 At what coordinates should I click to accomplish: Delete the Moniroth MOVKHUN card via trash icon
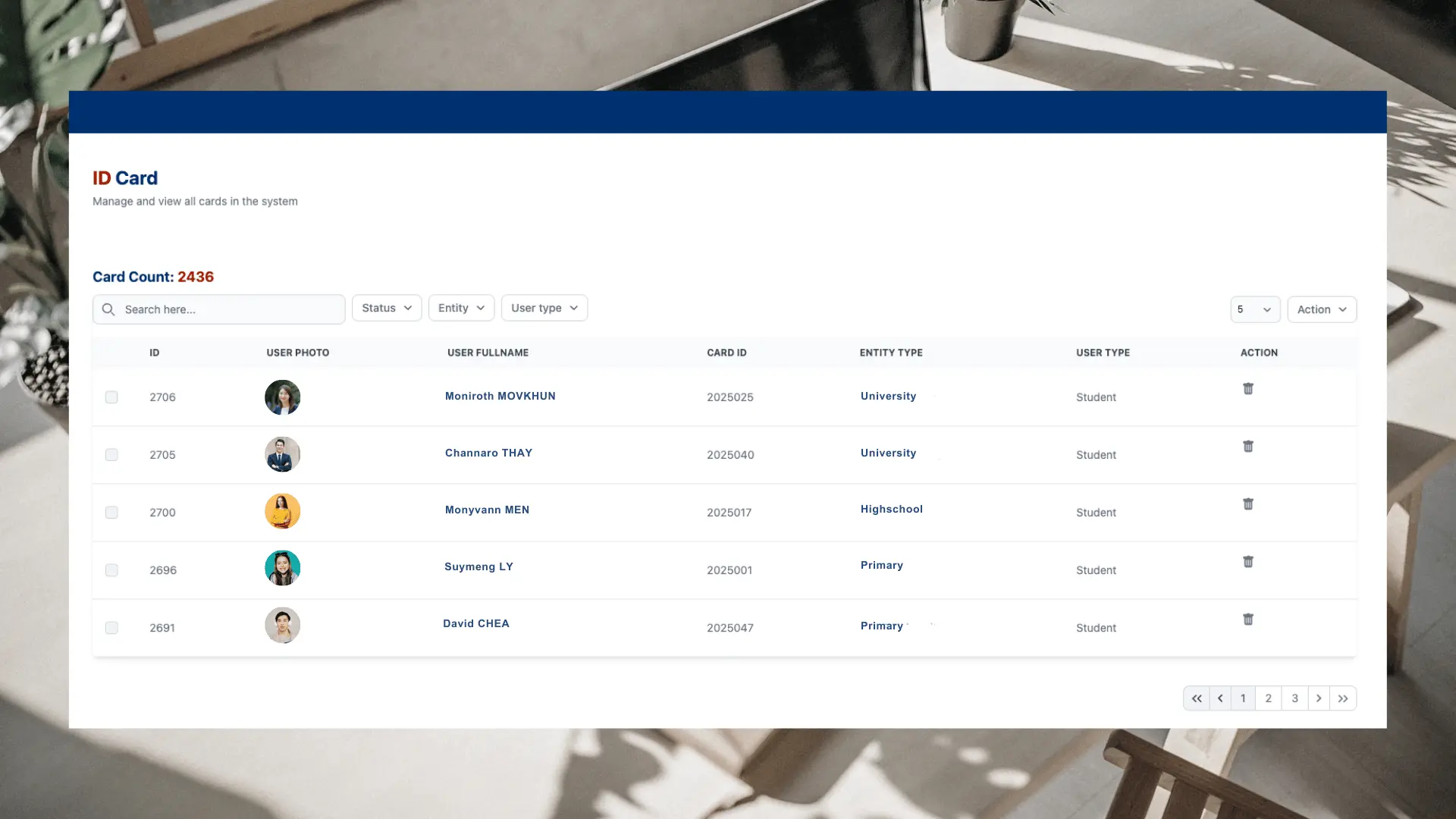pos(1247,389)
